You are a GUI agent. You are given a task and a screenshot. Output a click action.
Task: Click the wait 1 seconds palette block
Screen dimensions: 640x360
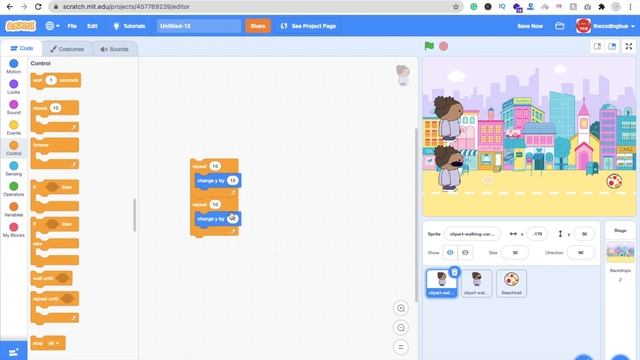(x=56, y=80)
